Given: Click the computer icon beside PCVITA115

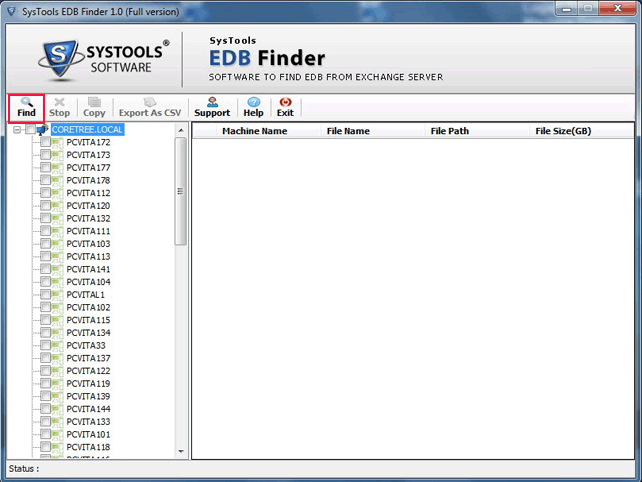Looking at the screenshot, I should (57, 320).
